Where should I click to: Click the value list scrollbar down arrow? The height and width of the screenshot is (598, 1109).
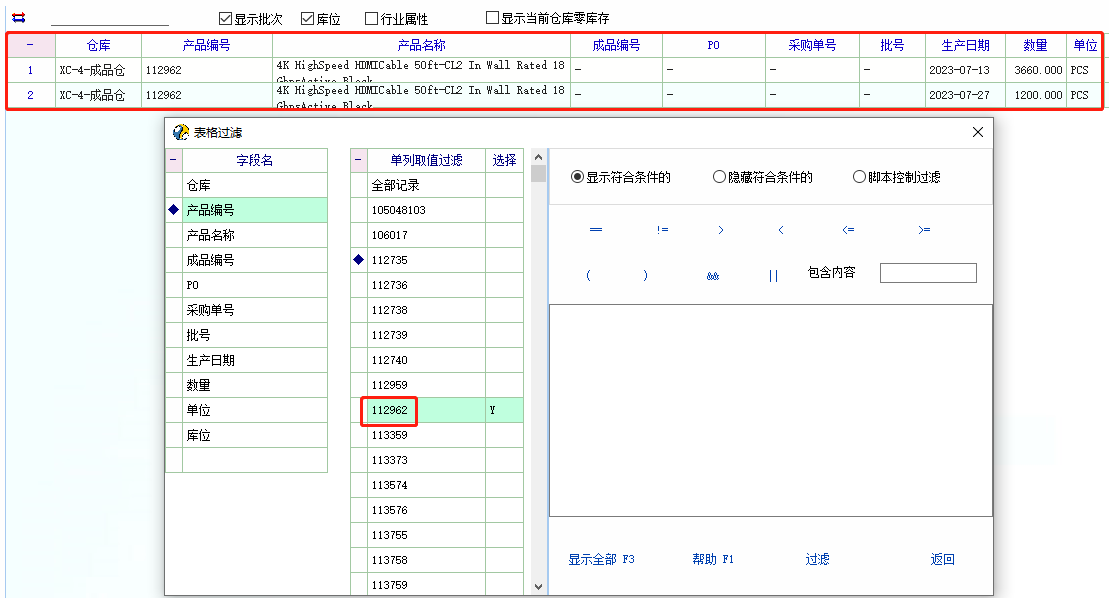pos(539,587)
